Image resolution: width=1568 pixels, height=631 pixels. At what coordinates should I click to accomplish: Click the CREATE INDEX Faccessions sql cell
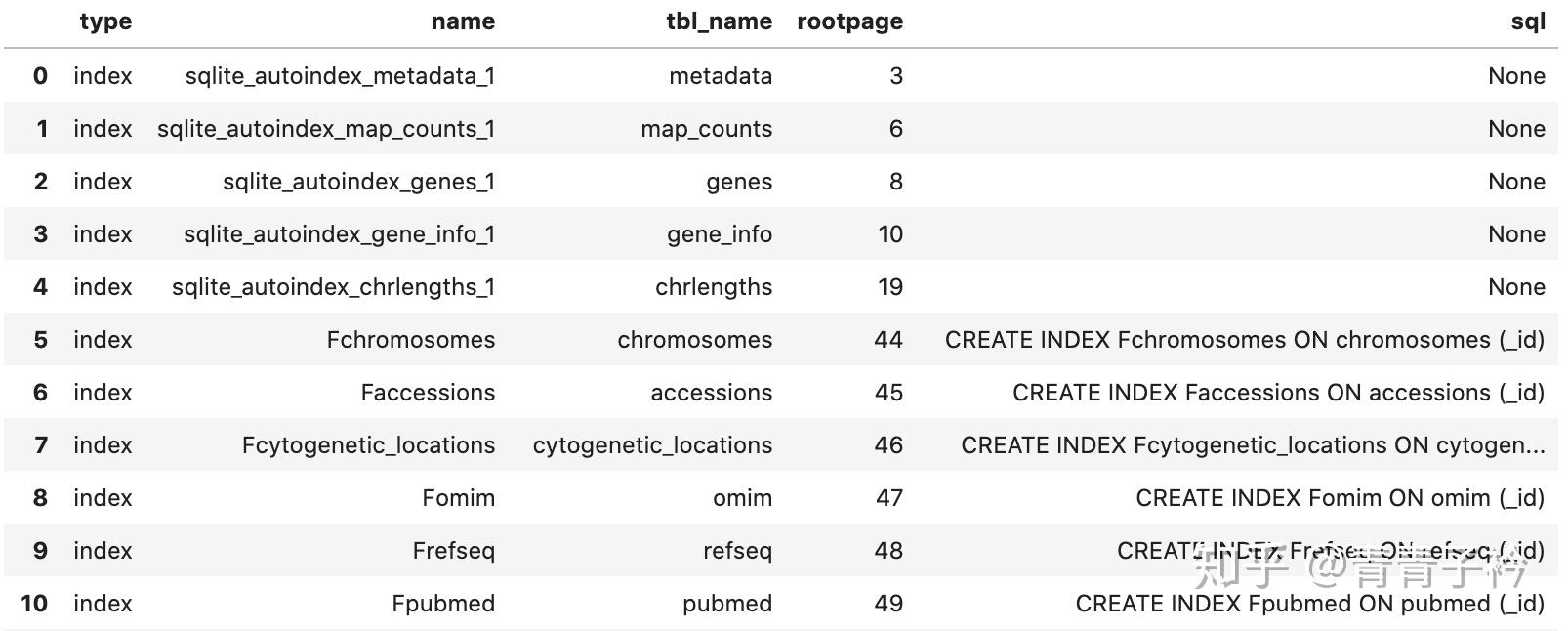coord(1278,393)
